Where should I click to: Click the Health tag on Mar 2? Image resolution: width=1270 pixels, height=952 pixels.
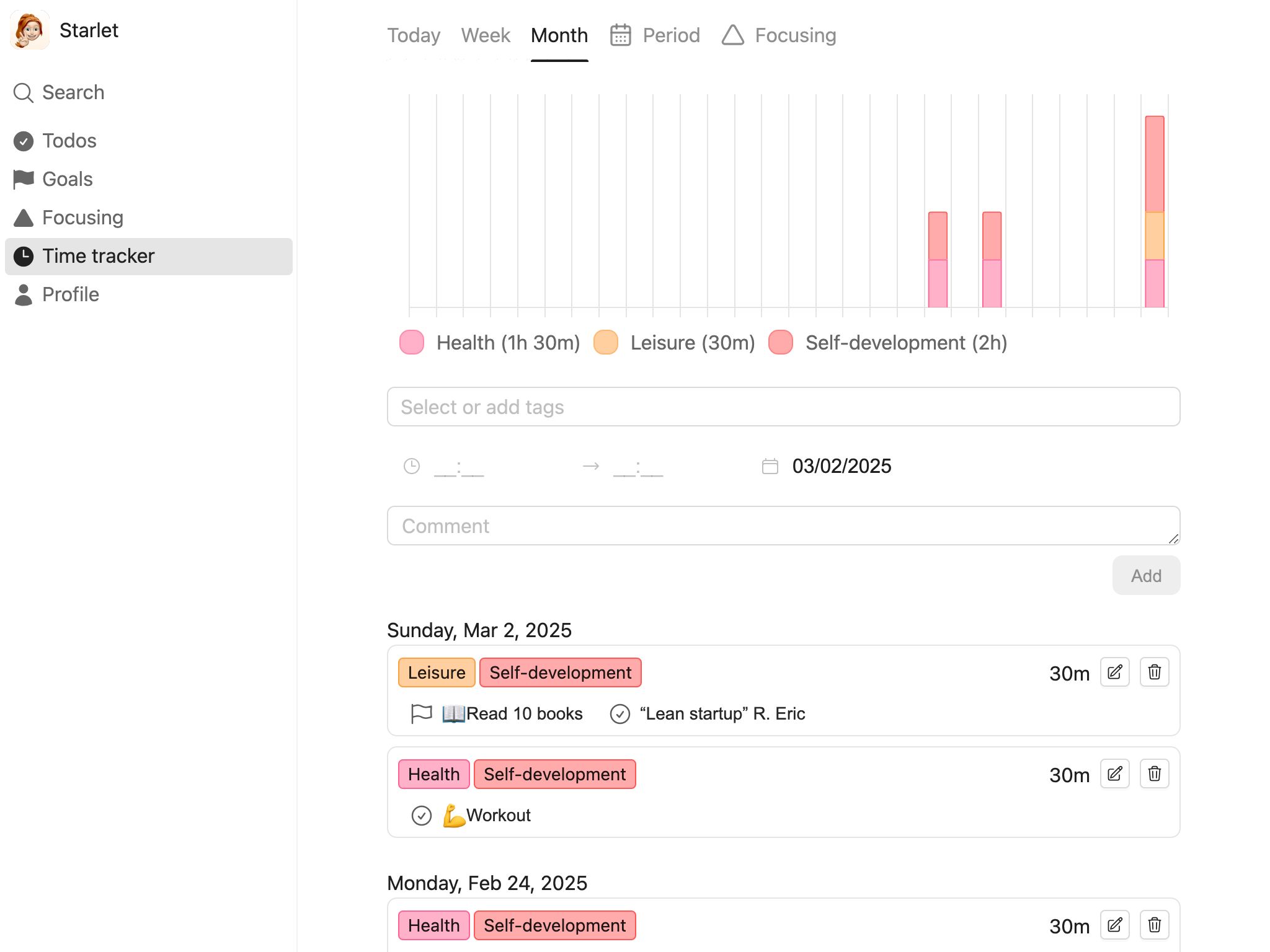(433, 774)
